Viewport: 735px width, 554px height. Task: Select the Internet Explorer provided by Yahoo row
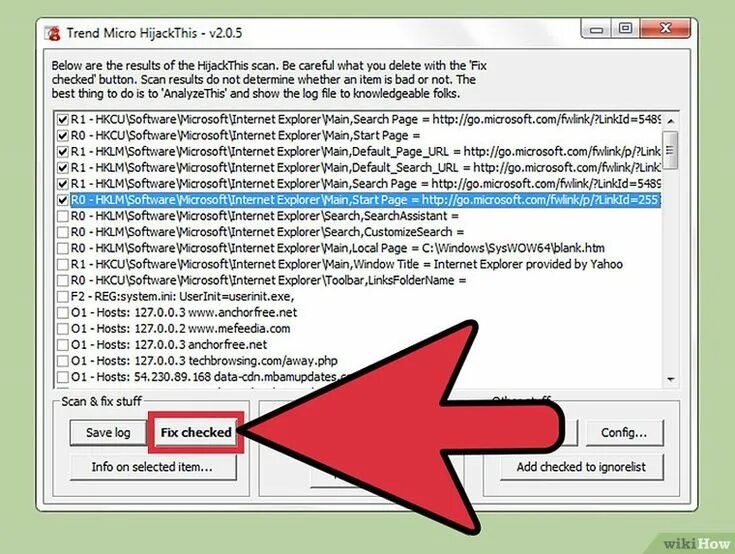tap(346, 264)
